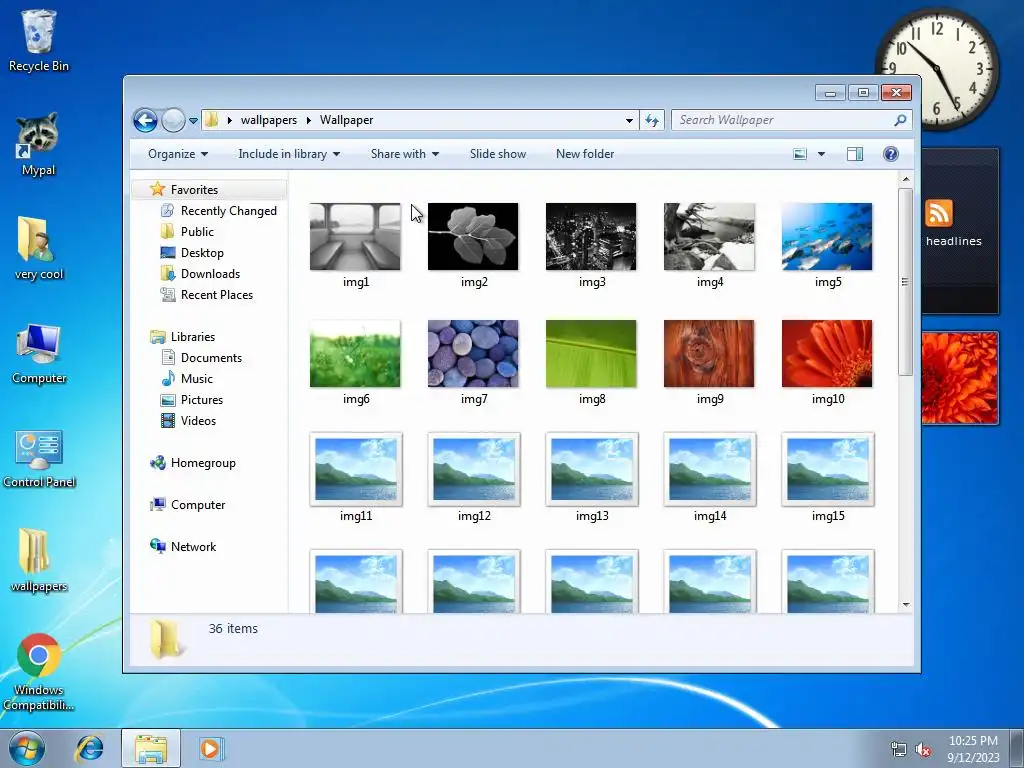The image size is (1024, 768).
Task: Select the Computer desktop icon
Action: click(x=39, y=353)
